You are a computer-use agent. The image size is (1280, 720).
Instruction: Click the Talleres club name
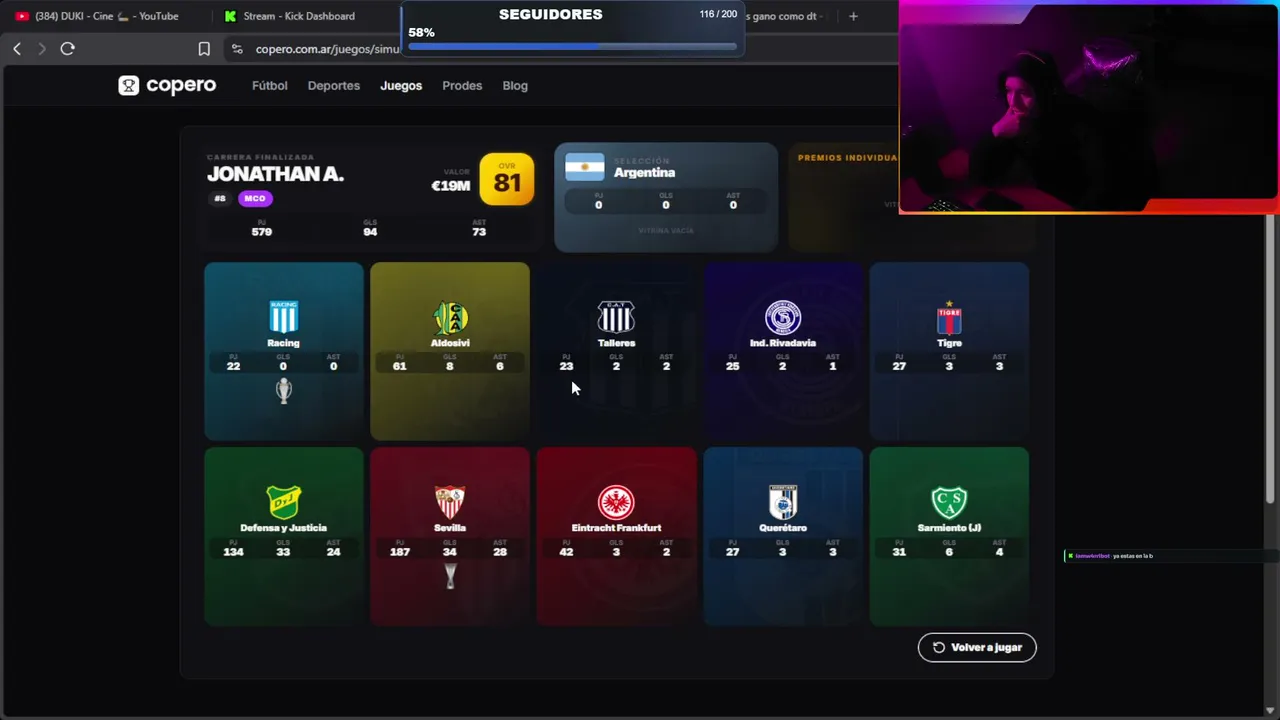click(616, 343)
